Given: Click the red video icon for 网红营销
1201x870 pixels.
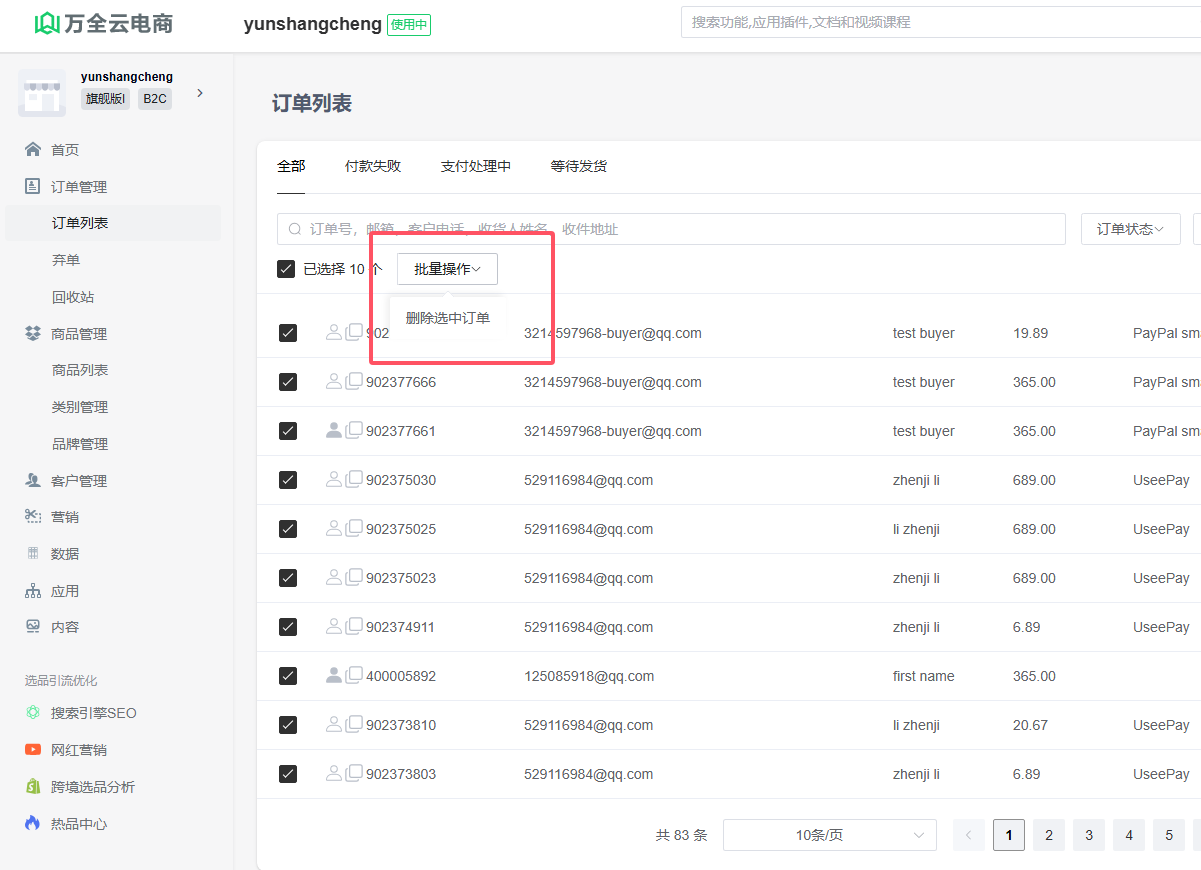Looking at the screenshot, I should 33,750.
